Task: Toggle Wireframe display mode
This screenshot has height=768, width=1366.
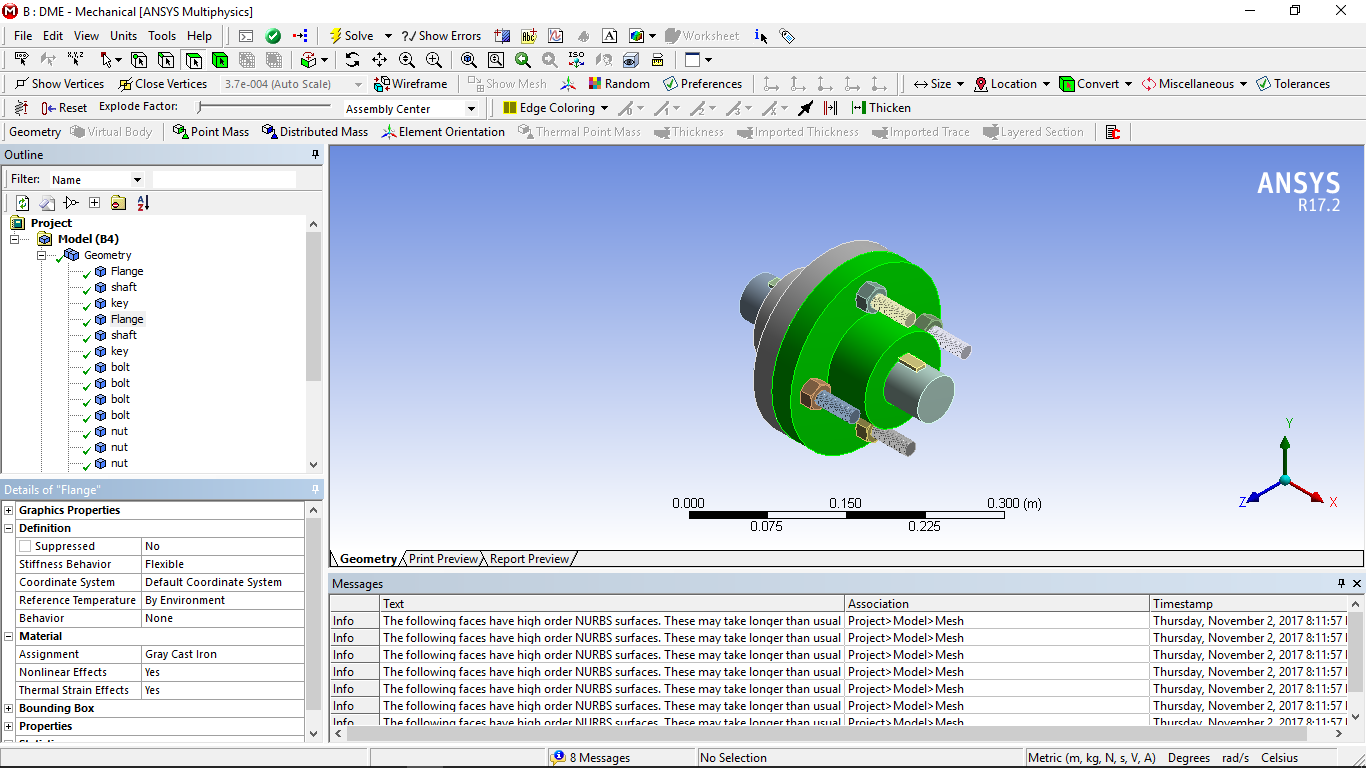Action: pos(410,84)
